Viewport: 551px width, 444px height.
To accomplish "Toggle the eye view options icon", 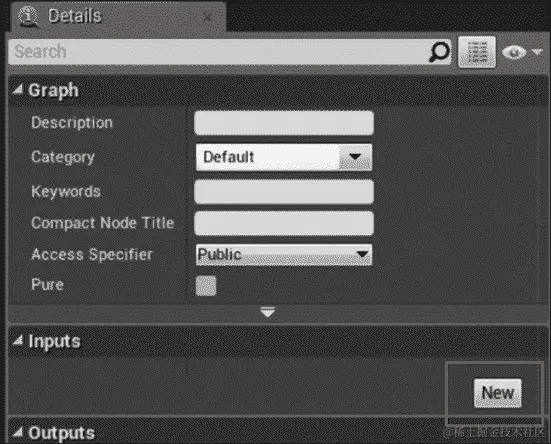I will [514, 52].
